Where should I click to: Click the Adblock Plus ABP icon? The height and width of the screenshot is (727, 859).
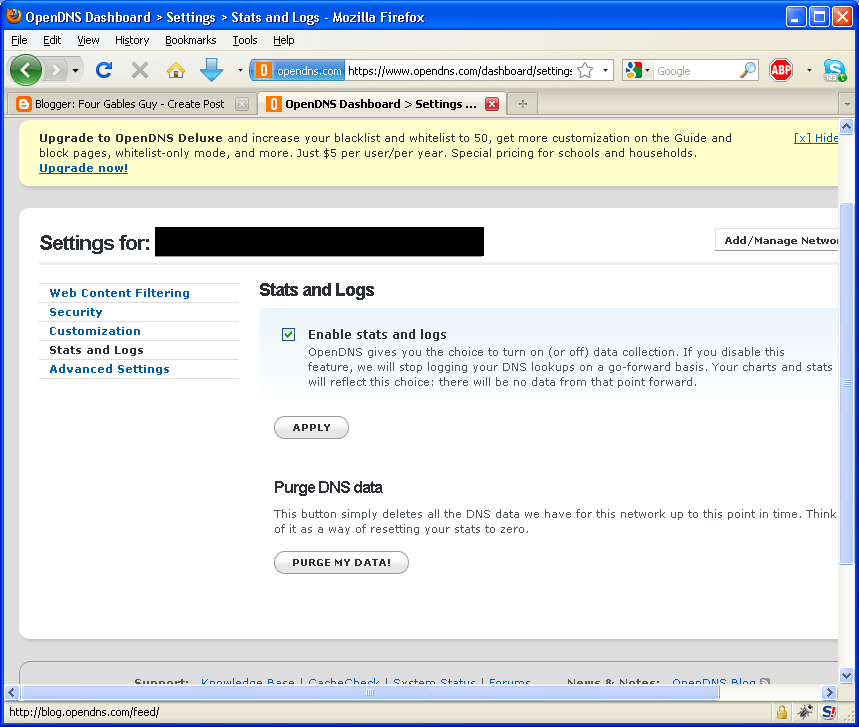pyautogui.click(x=781, y=70)
